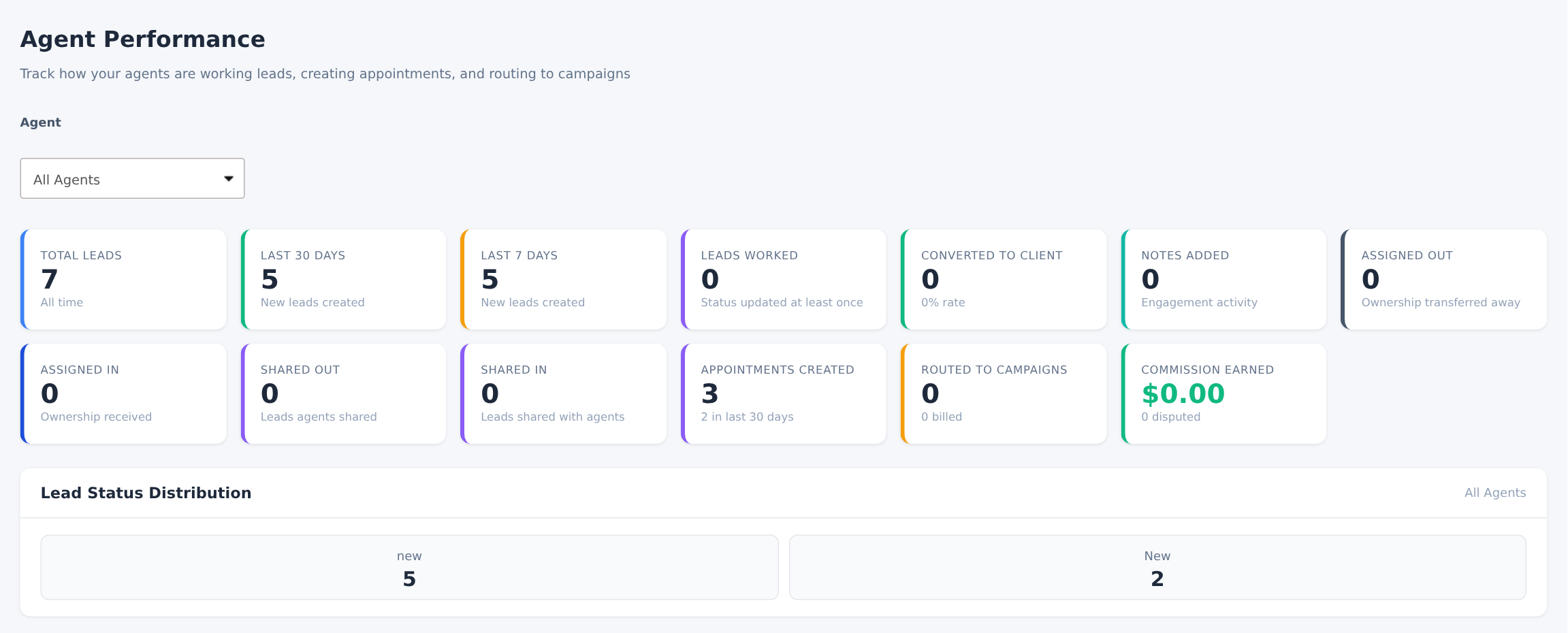Select the Shared Out card
Viewport: 1568px width, 633px height.
[x=344, y=394]
